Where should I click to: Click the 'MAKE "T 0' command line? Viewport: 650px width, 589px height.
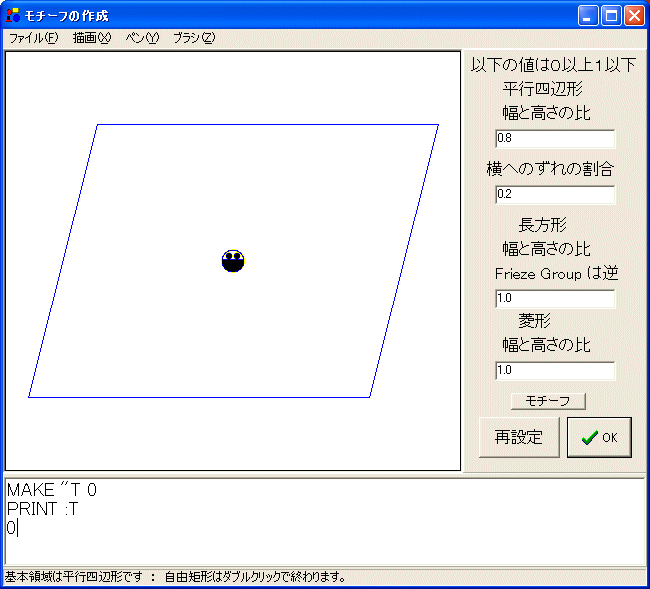click(52, 490)
